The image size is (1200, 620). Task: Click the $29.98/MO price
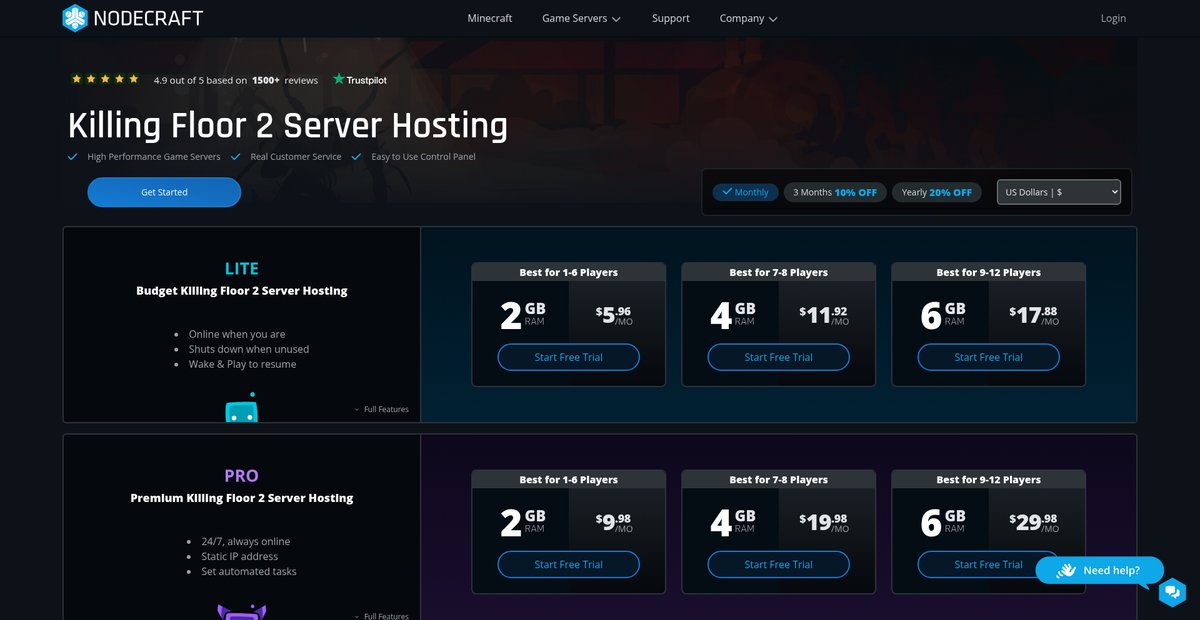(x=1034, y=522)
